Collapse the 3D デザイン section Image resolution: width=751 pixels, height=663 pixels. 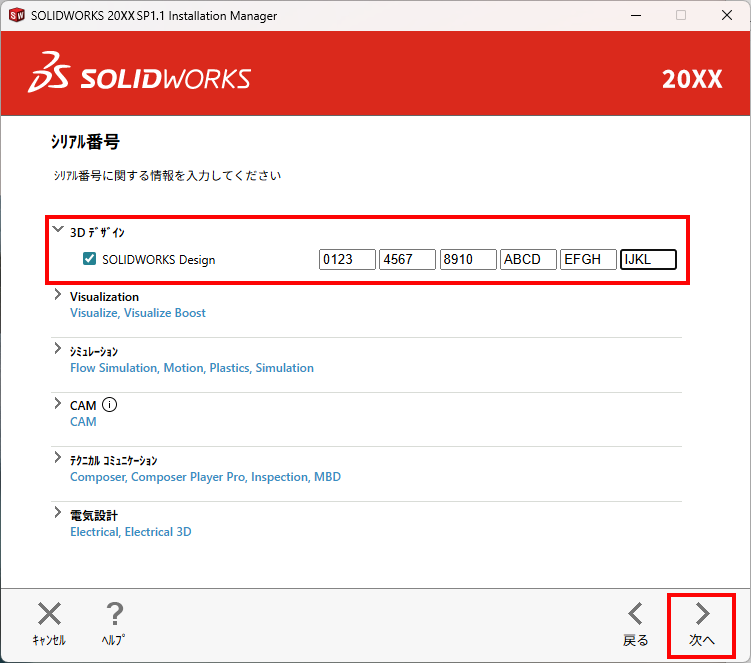coord(58,229)
